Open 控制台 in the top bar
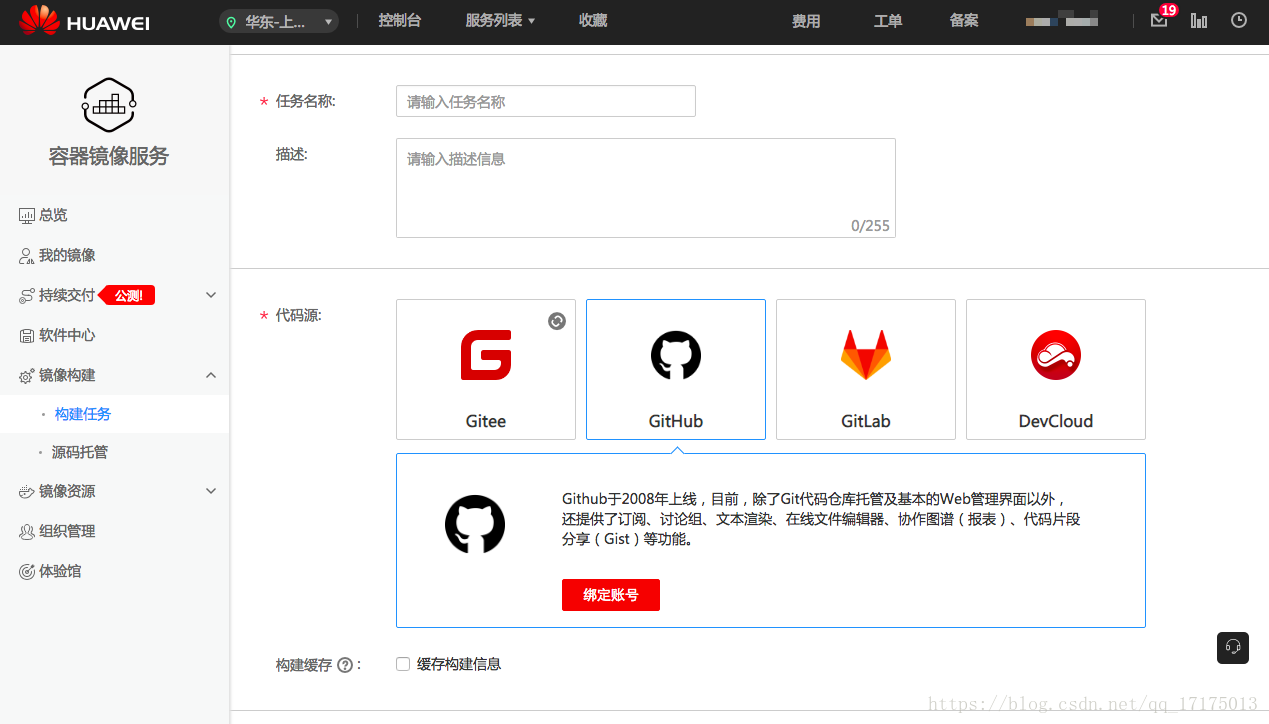 399,20
